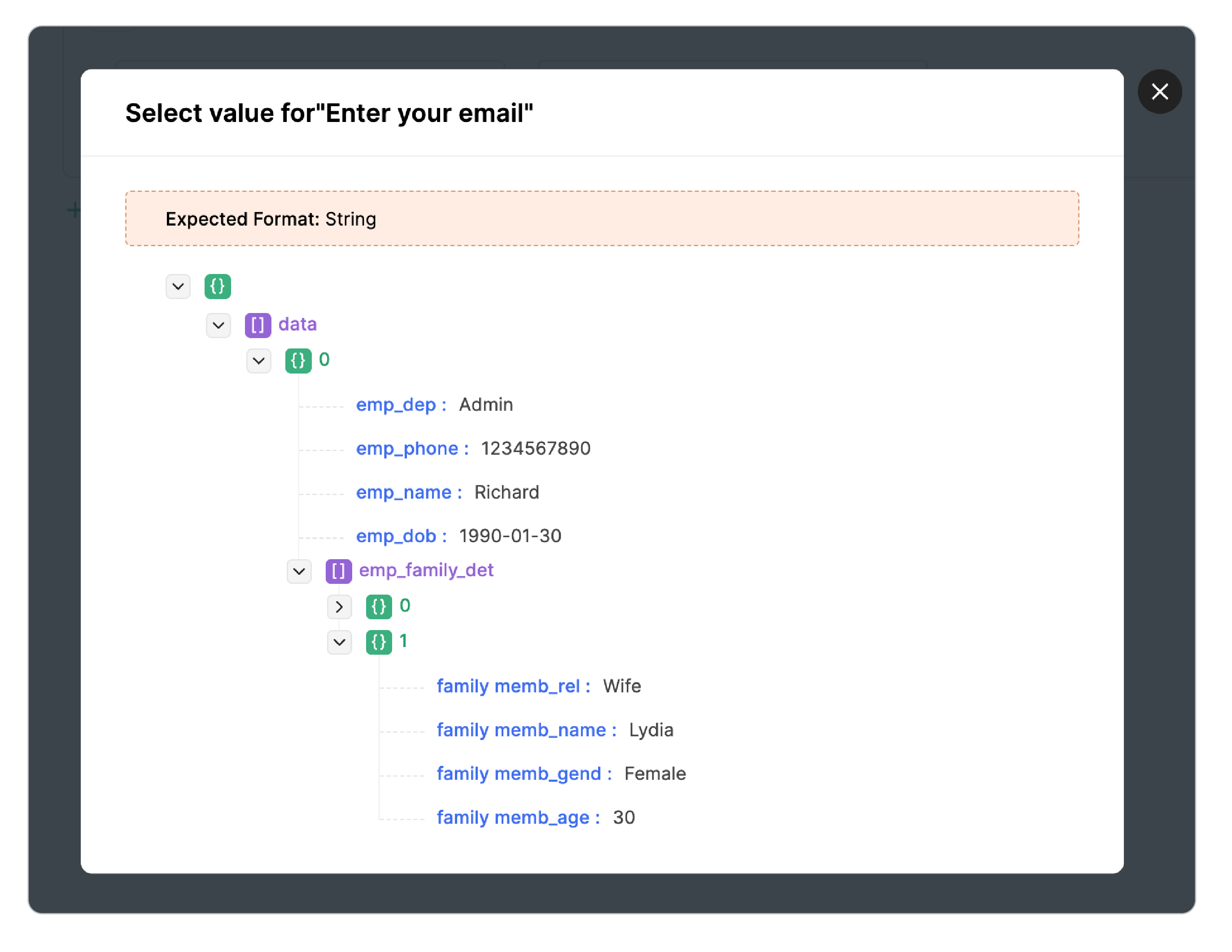This screenshot has width=1232, height=952.
Task: Click the object icon beside item 0 under data
Action: pos(298,361)
